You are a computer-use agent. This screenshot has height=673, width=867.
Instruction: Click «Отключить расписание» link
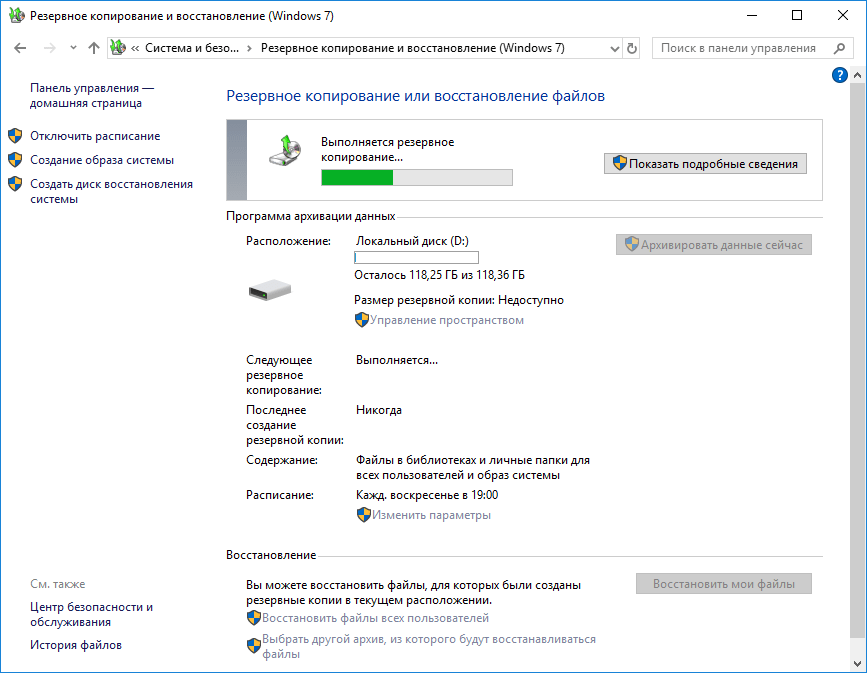coord(95,136)
